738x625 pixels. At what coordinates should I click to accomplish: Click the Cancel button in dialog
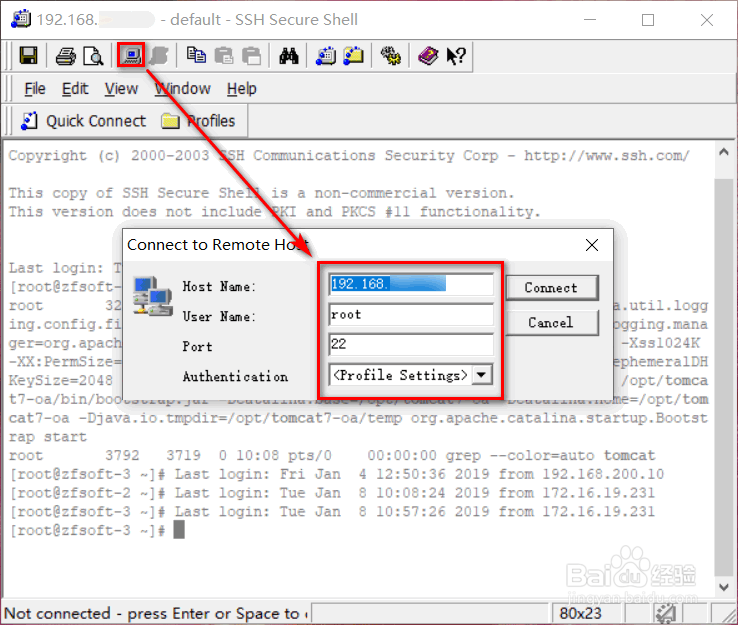[x=552, y=322]
